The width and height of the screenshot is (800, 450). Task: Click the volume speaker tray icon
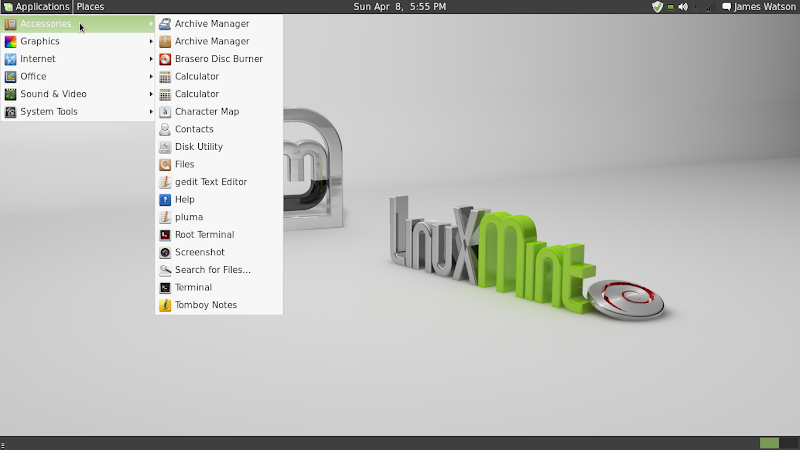pyautogui.click(x=683, y=7)
